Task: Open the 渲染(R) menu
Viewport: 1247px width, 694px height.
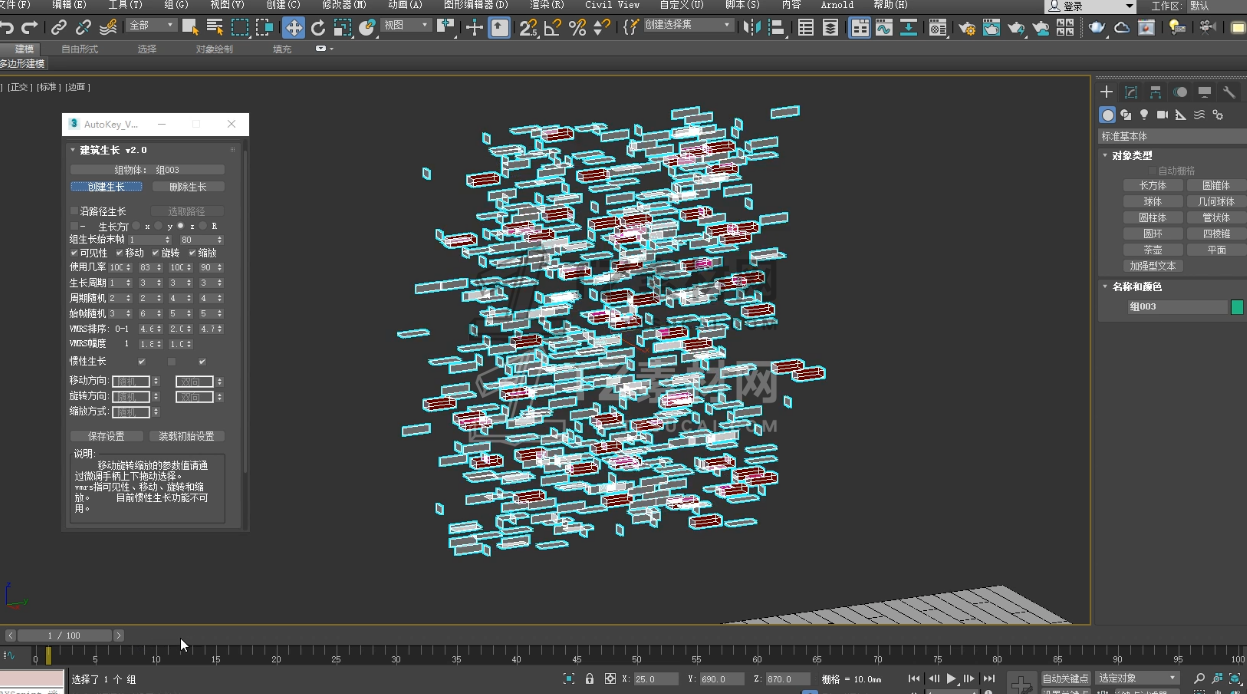Action: pyautogui.click(x=547, y=5)
